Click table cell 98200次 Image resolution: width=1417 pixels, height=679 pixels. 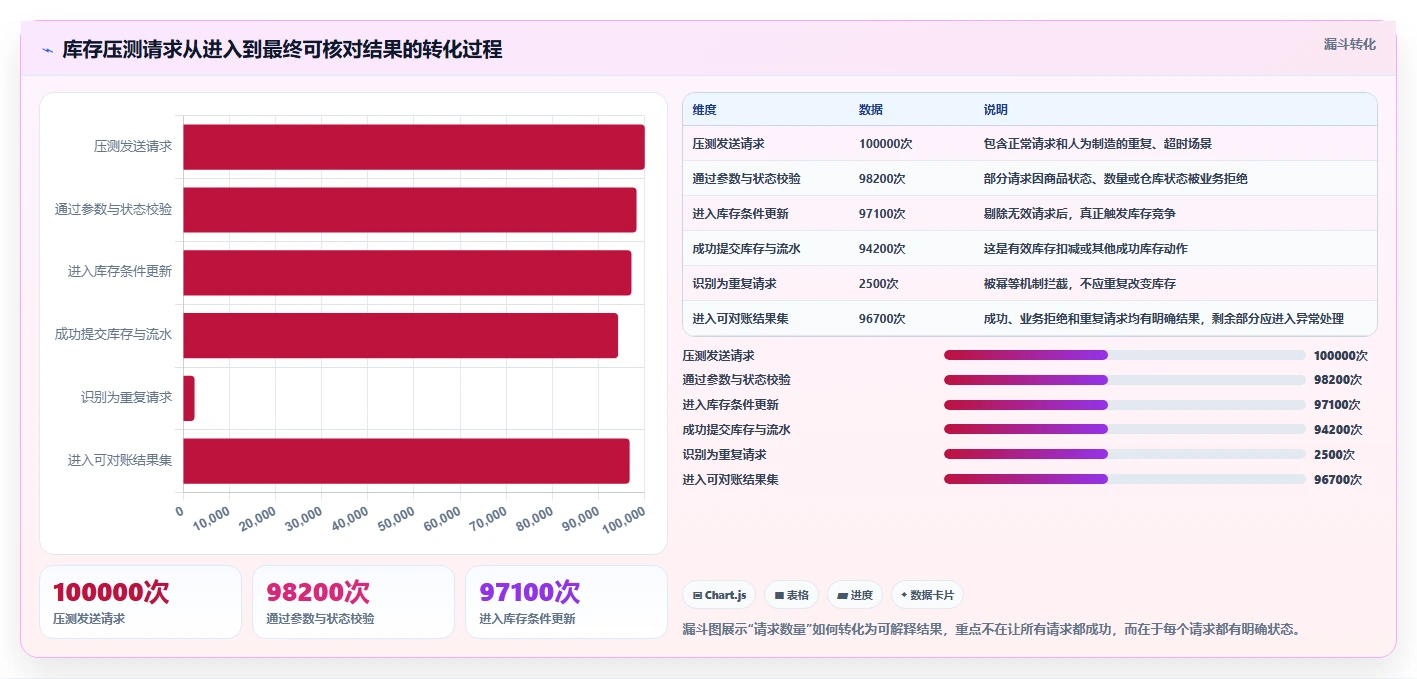[x=882, y=179]
